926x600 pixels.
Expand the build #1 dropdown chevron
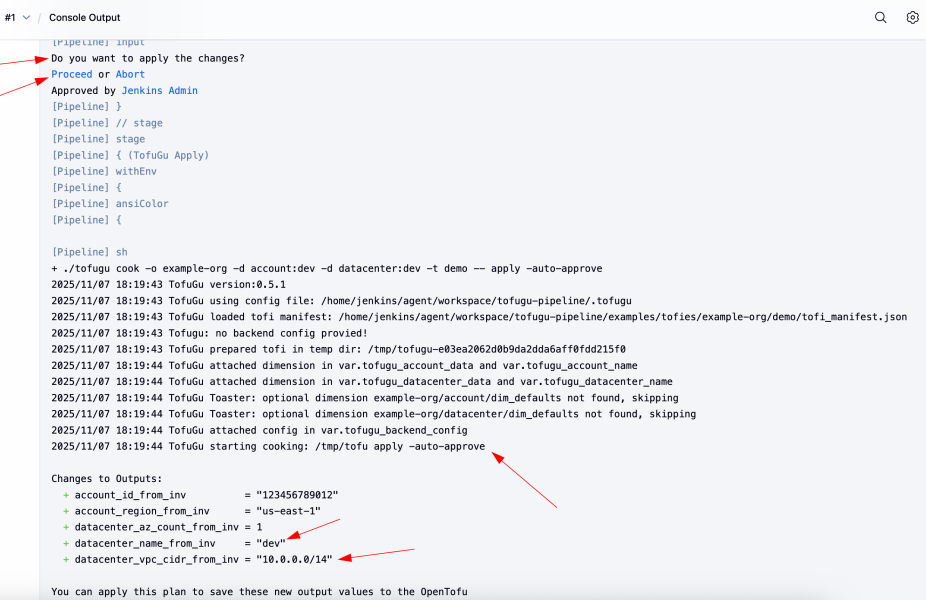tap(26, 18)
